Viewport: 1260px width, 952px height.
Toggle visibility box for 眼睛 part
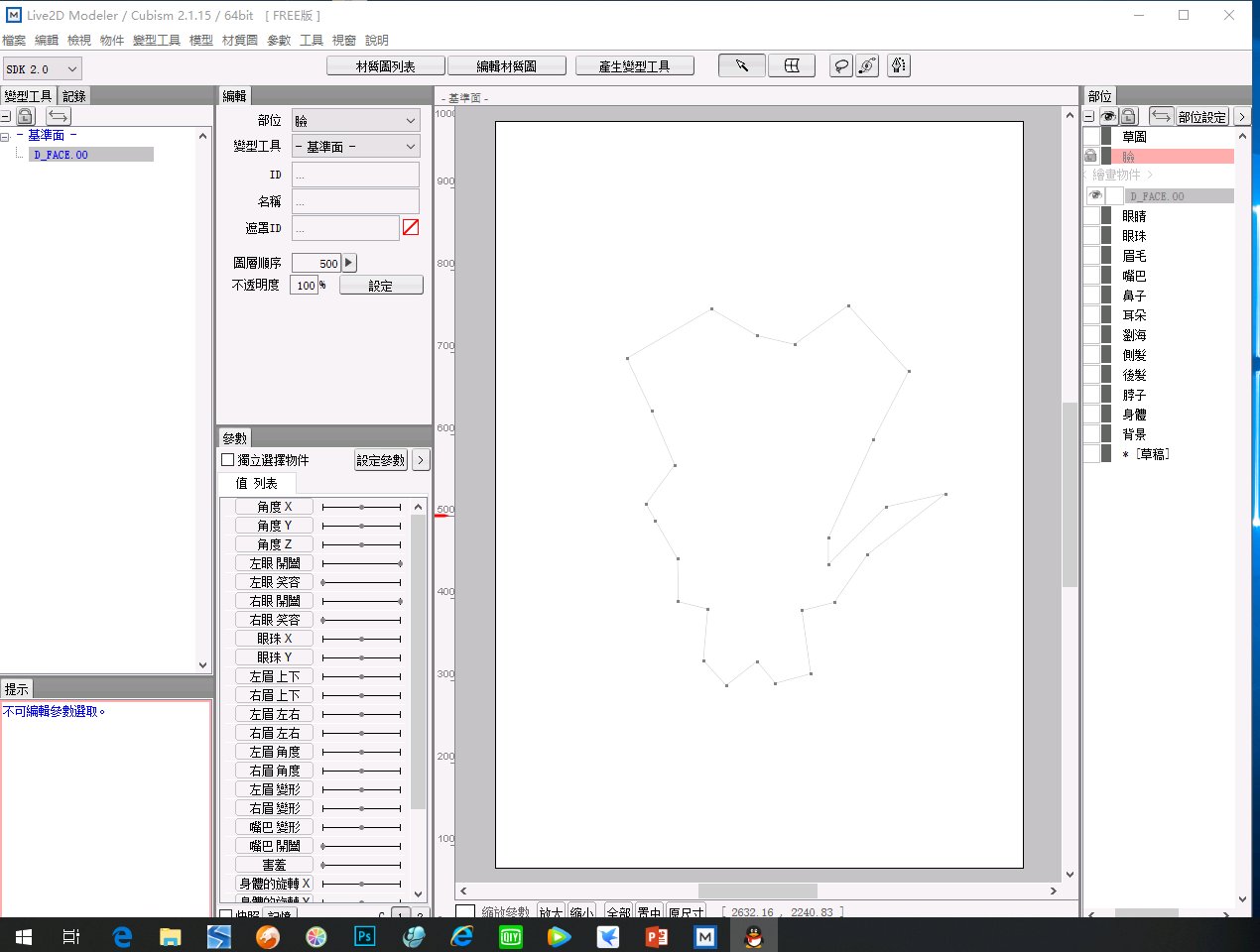point(1091,215)
